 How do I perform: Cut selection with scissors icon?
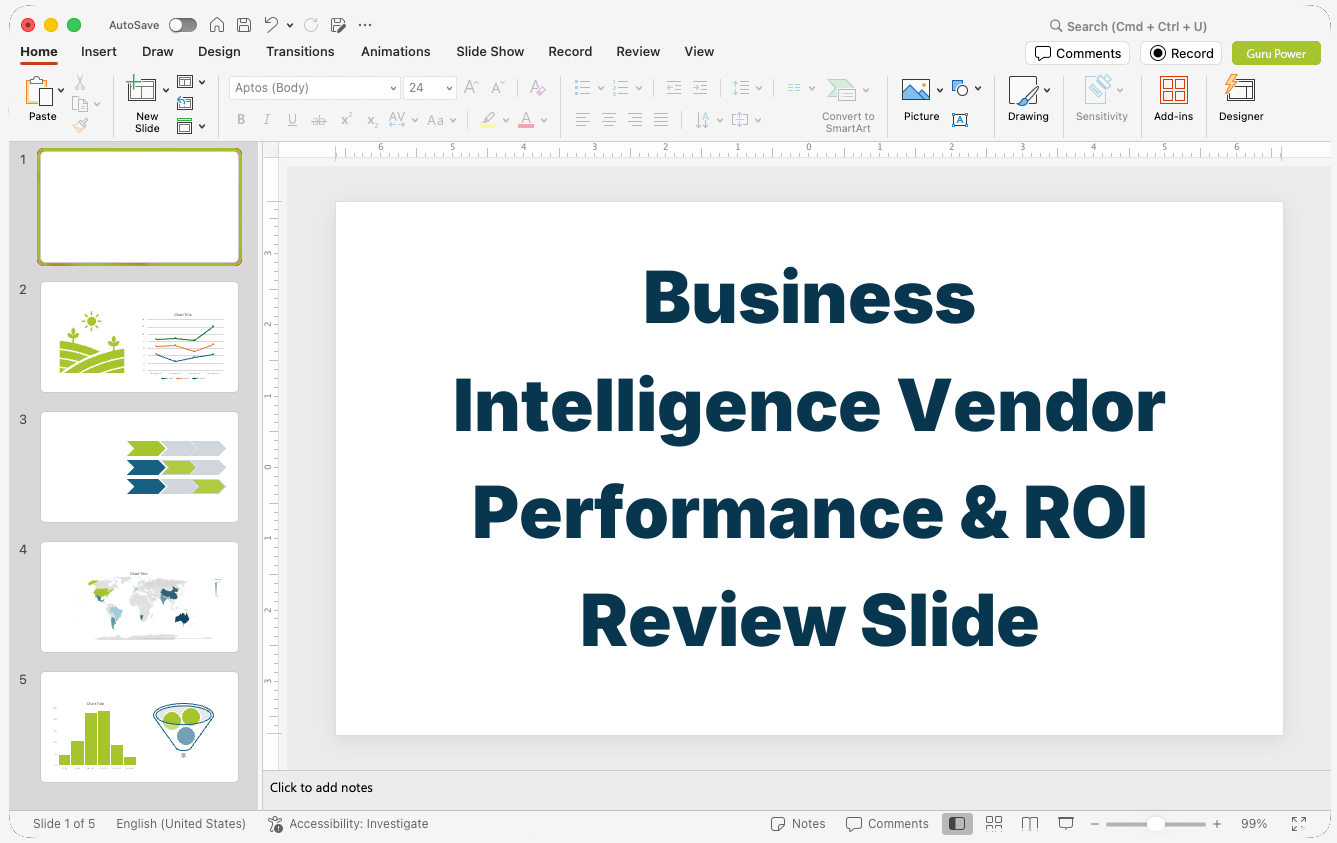pyautogui.click(x=80, y=83)
